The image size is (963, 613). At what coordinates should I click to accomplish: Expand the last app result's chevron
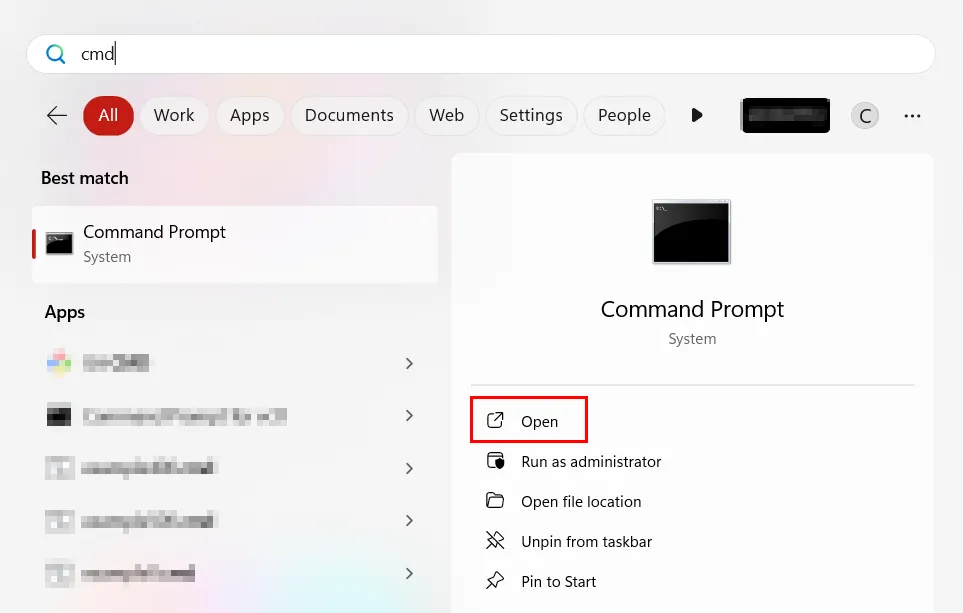pyautogui.click(x=409, y=573)
